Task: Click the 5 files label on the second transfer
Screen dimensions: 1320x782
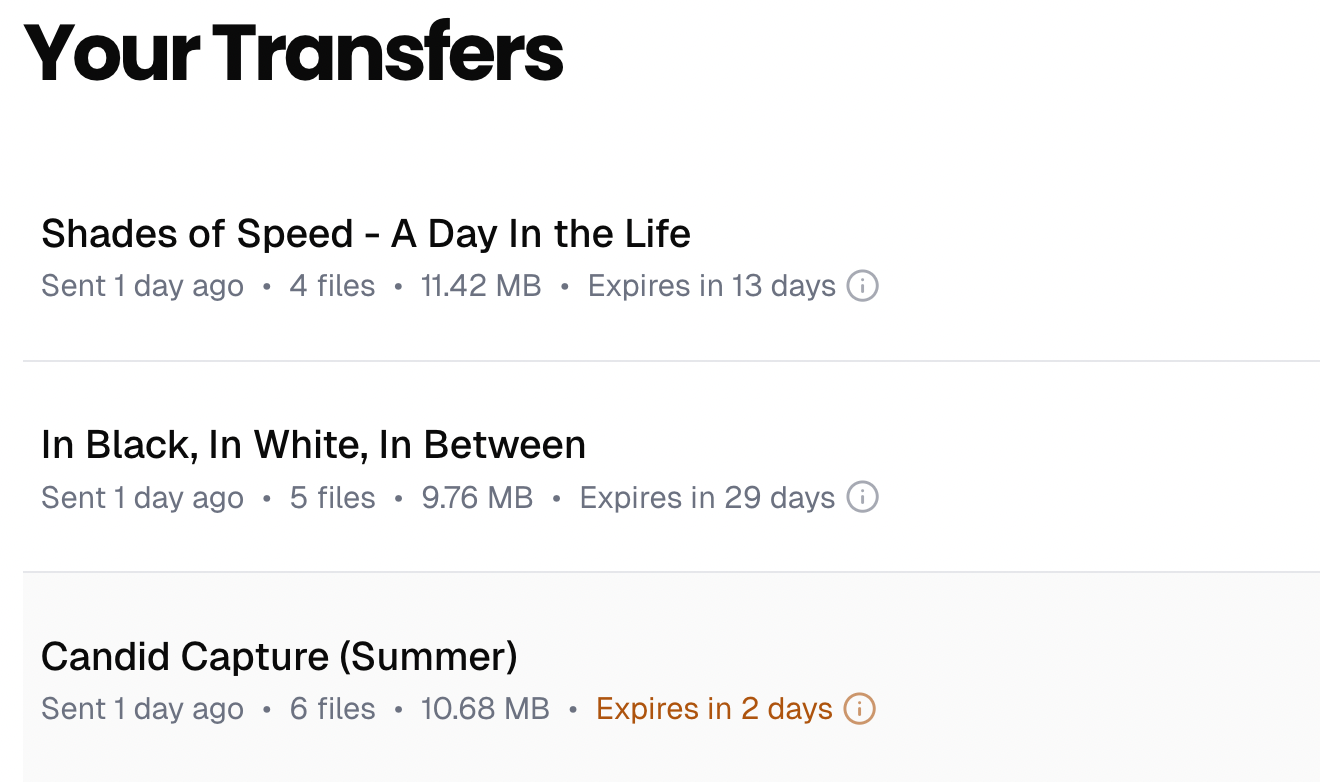Action: [x=332, y=497]
